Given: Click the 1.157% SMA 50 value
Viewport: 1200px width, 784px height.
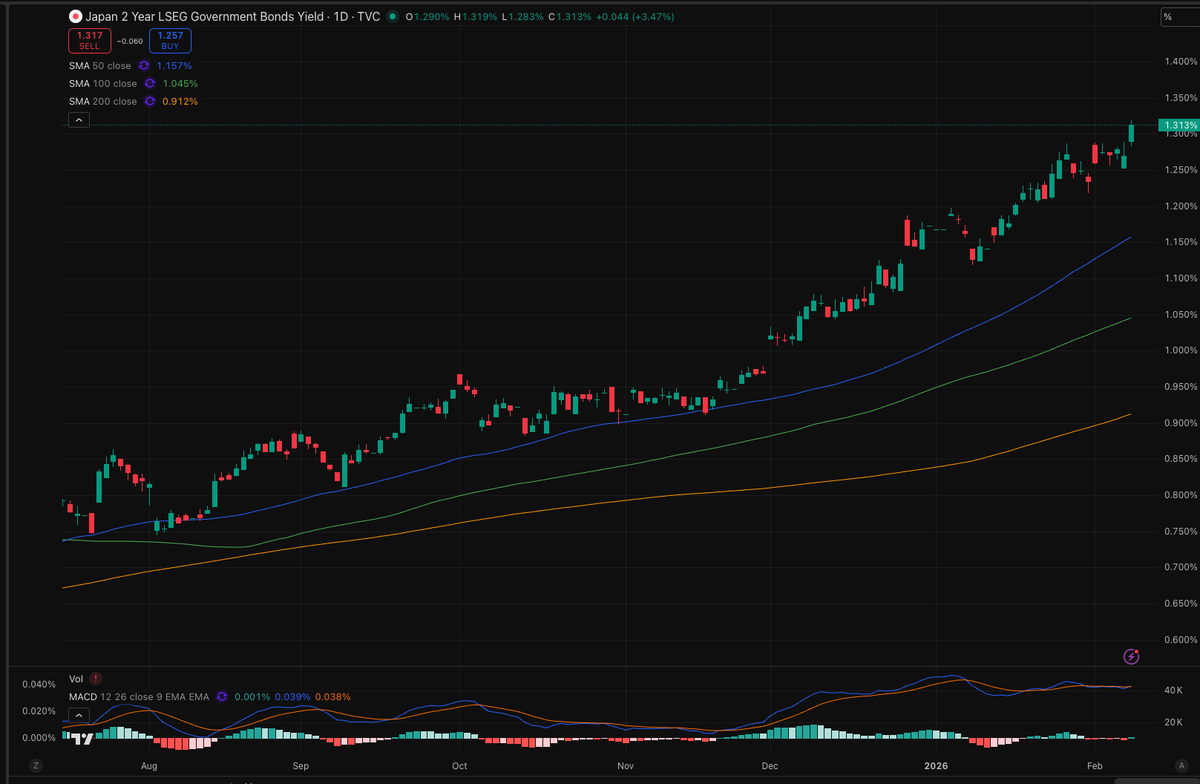Looking at the screenshot, I should tap(174, 65).
